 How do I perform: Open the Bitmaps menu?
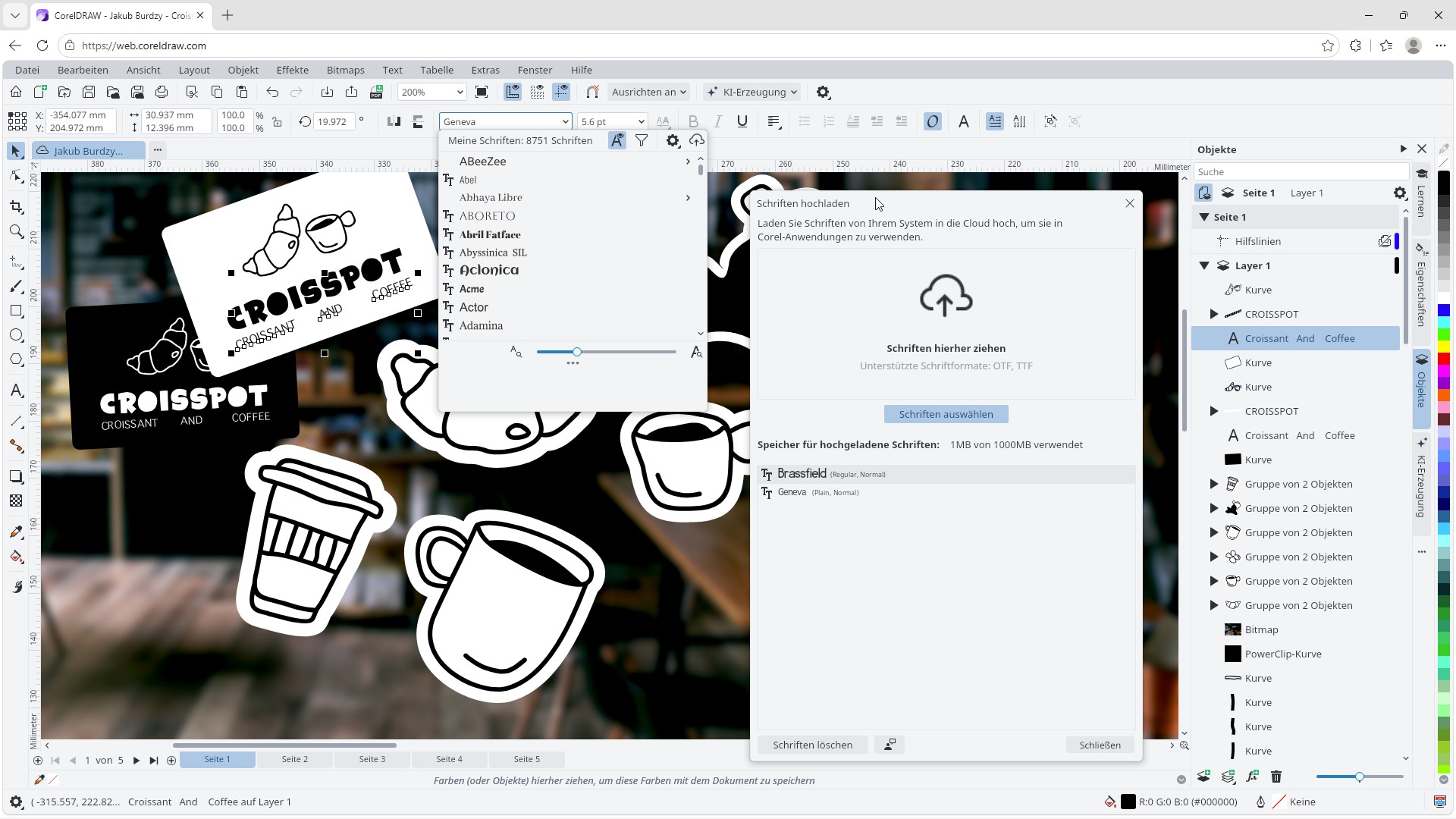(x=346, y=70)
